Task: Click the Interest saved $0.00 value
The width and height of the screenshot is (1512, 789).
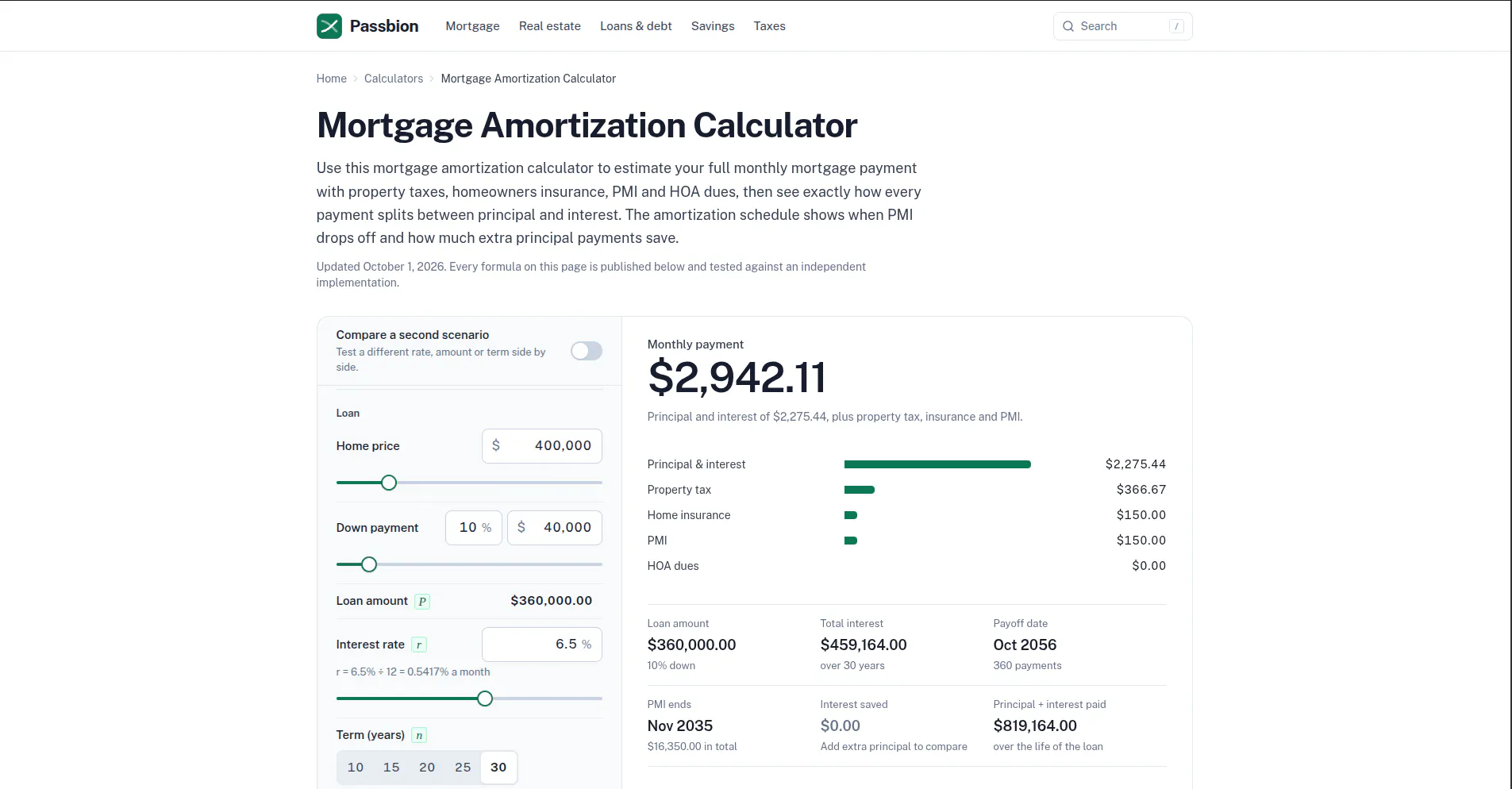Action: pyautogui.click(x=841, y=726)
